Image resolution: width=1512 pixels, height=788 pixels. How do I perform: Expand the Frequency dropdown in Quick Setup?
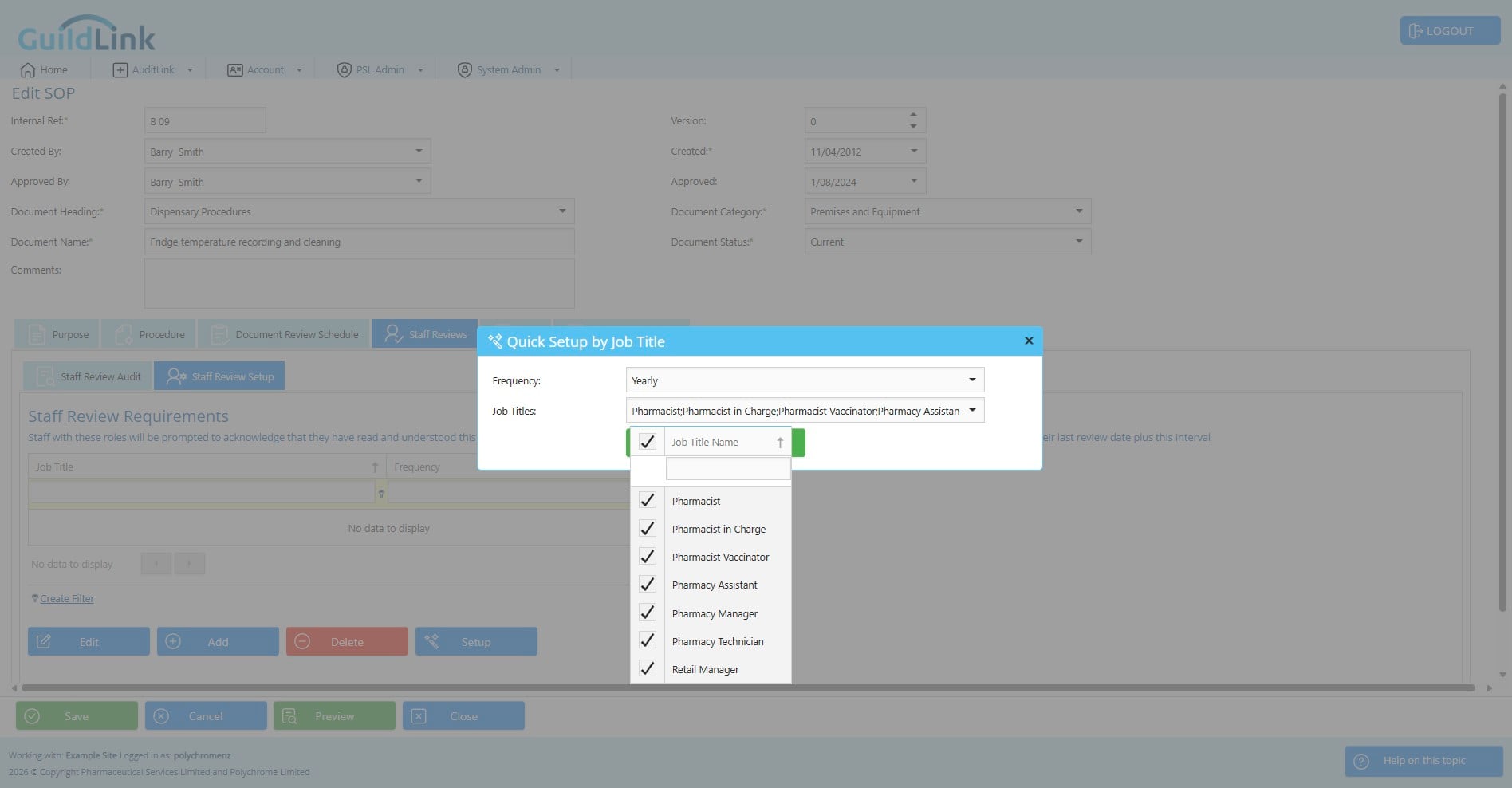tap(972, 380)
